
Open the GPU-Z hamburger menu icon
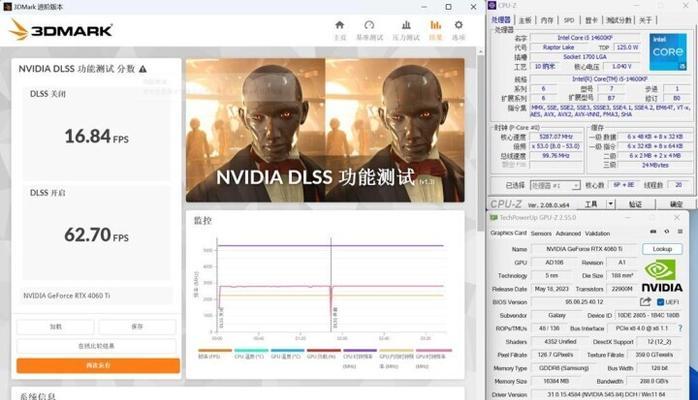680,231
